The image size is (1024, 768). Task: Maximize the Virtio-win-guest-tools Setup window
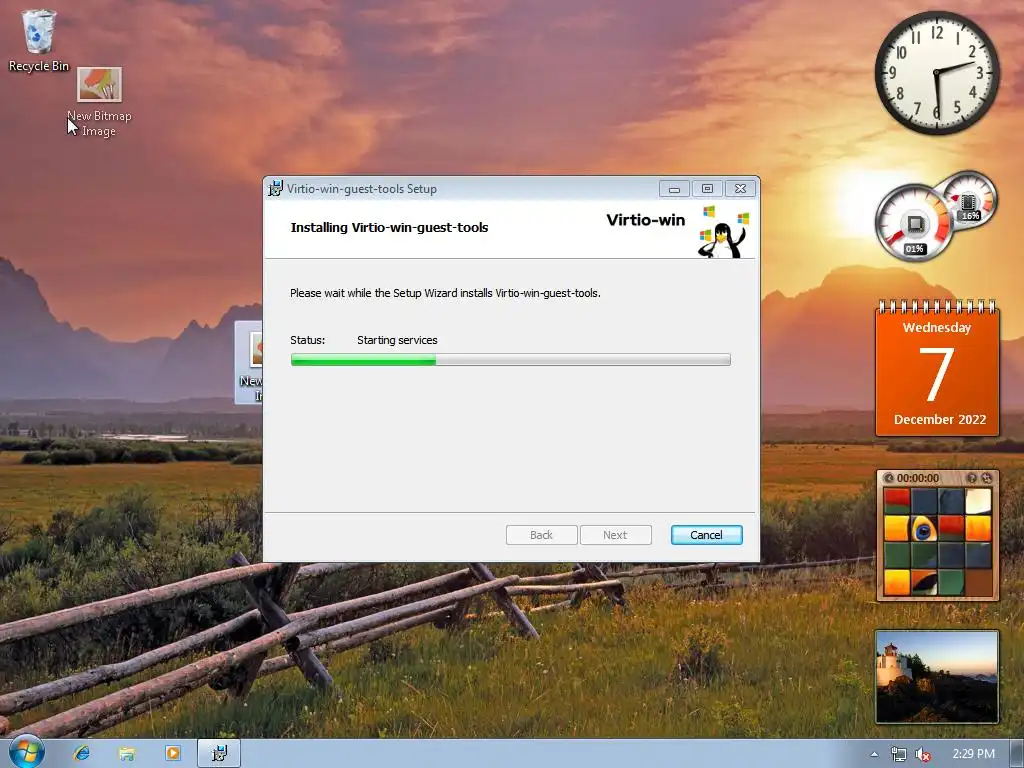[707, 189]
